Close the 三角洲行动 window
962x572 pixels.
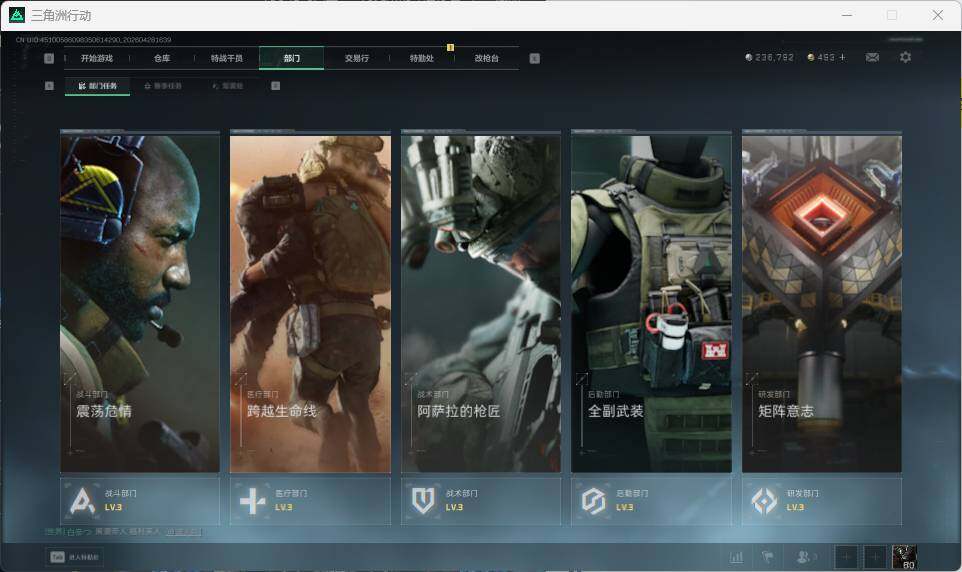click(x=937, y=15)
